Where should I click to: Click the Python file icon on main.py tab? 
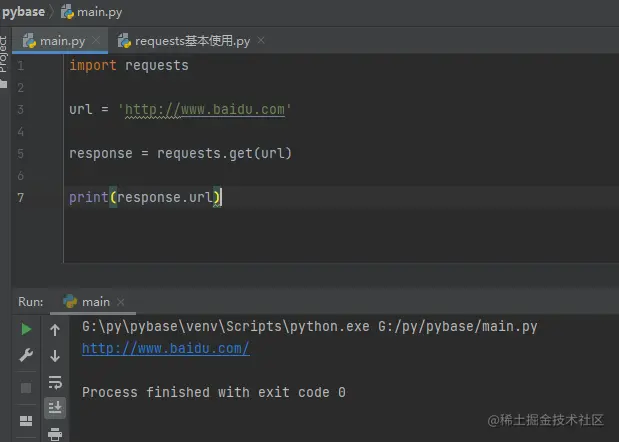(x=29, y=41)
